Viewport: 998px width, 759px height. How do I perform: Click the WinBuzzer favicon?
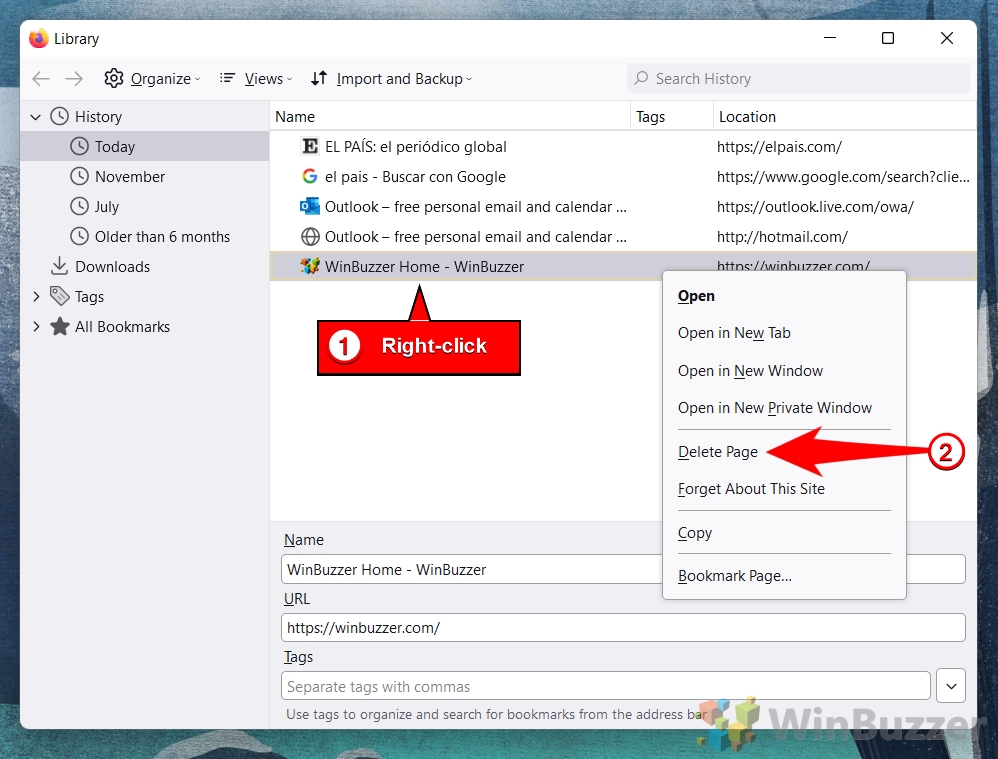(310, 266)
